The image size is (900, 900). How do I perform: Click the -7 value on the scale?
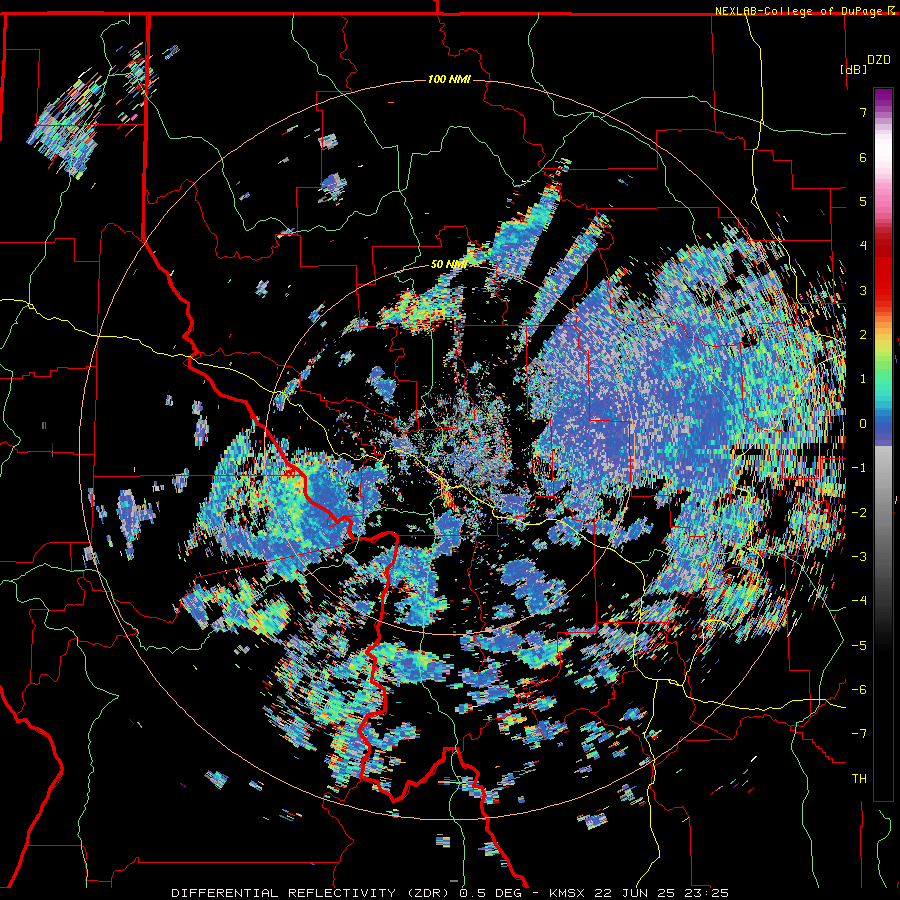[859, 734]
